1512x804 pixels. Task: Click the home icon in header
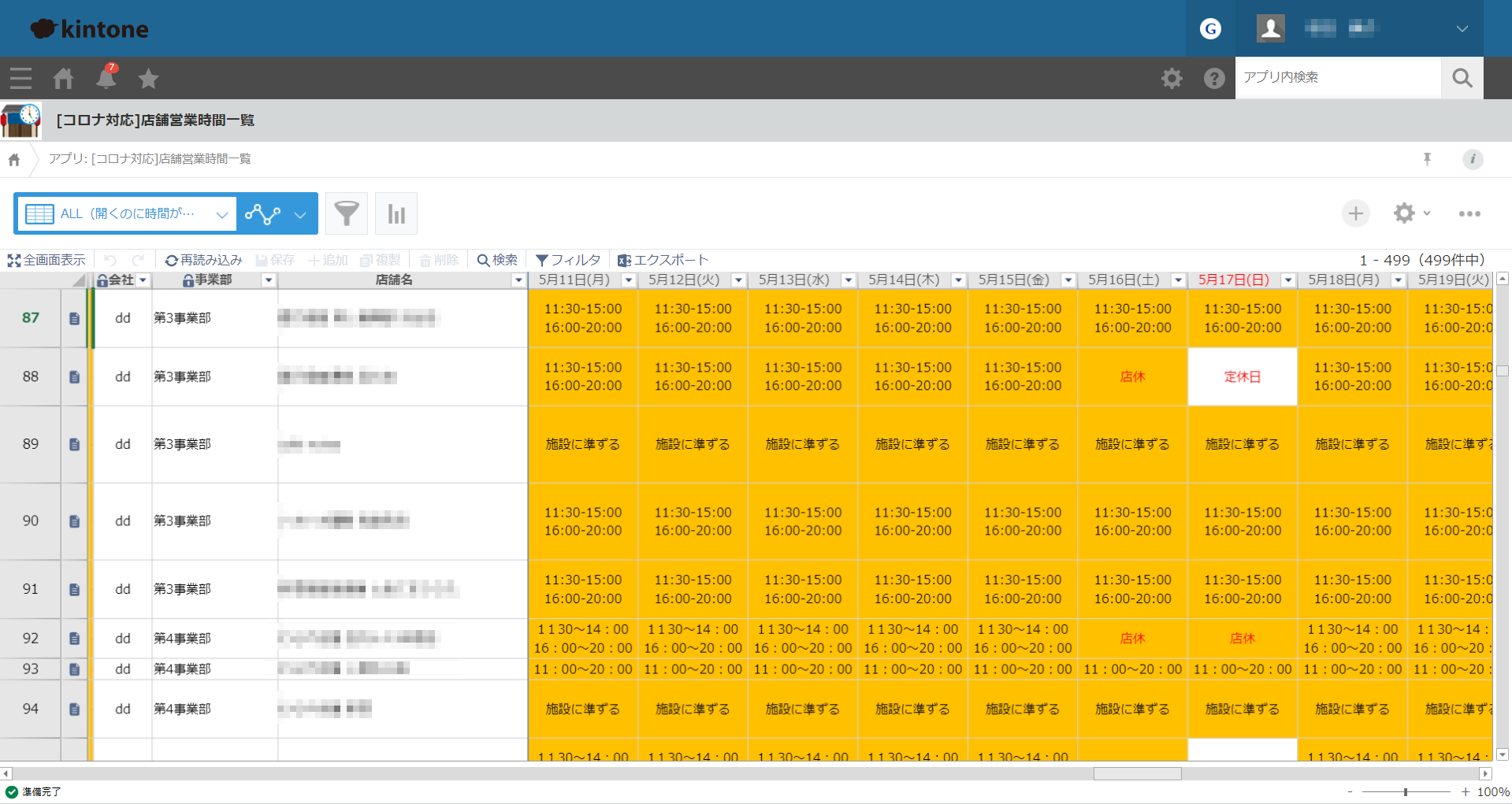coord(63,78)
